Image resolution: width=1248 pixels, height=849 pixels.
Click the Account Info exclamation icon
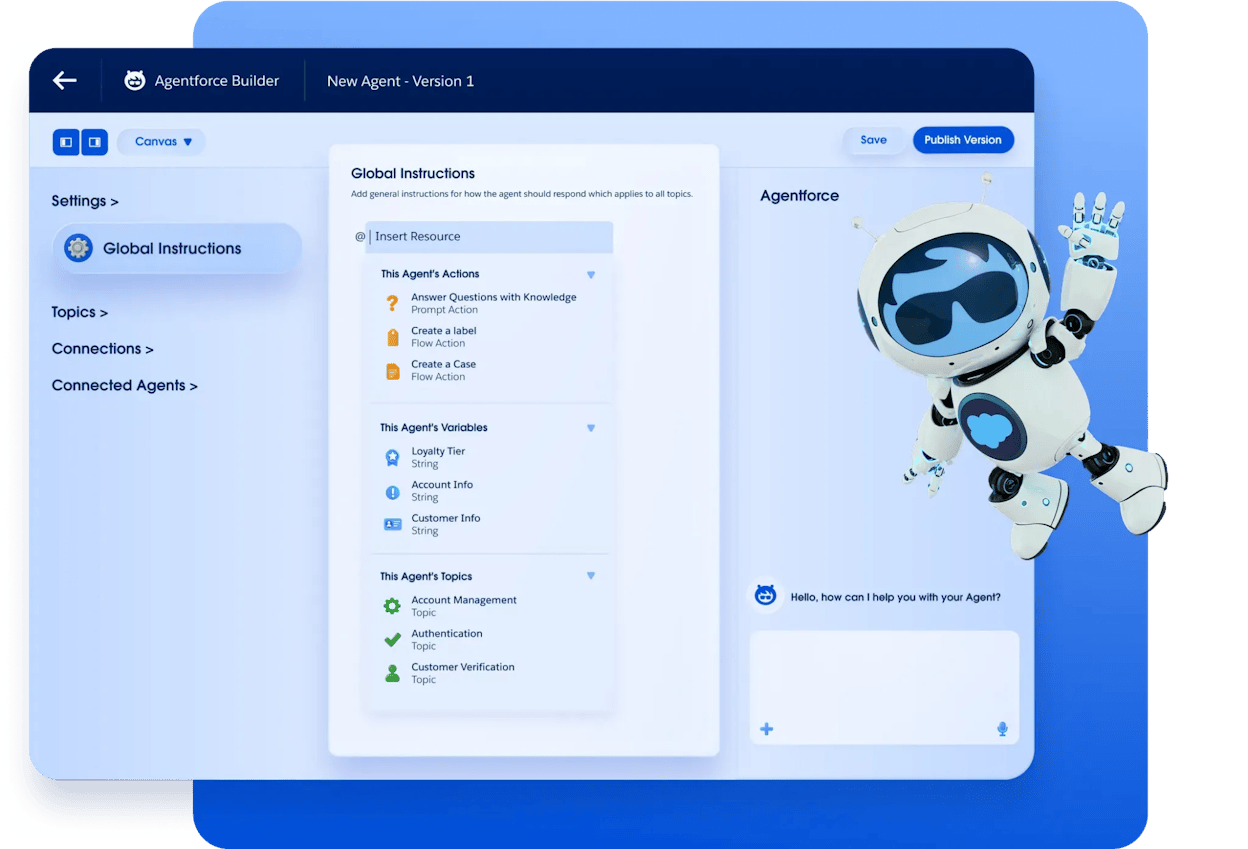point(392,492)
